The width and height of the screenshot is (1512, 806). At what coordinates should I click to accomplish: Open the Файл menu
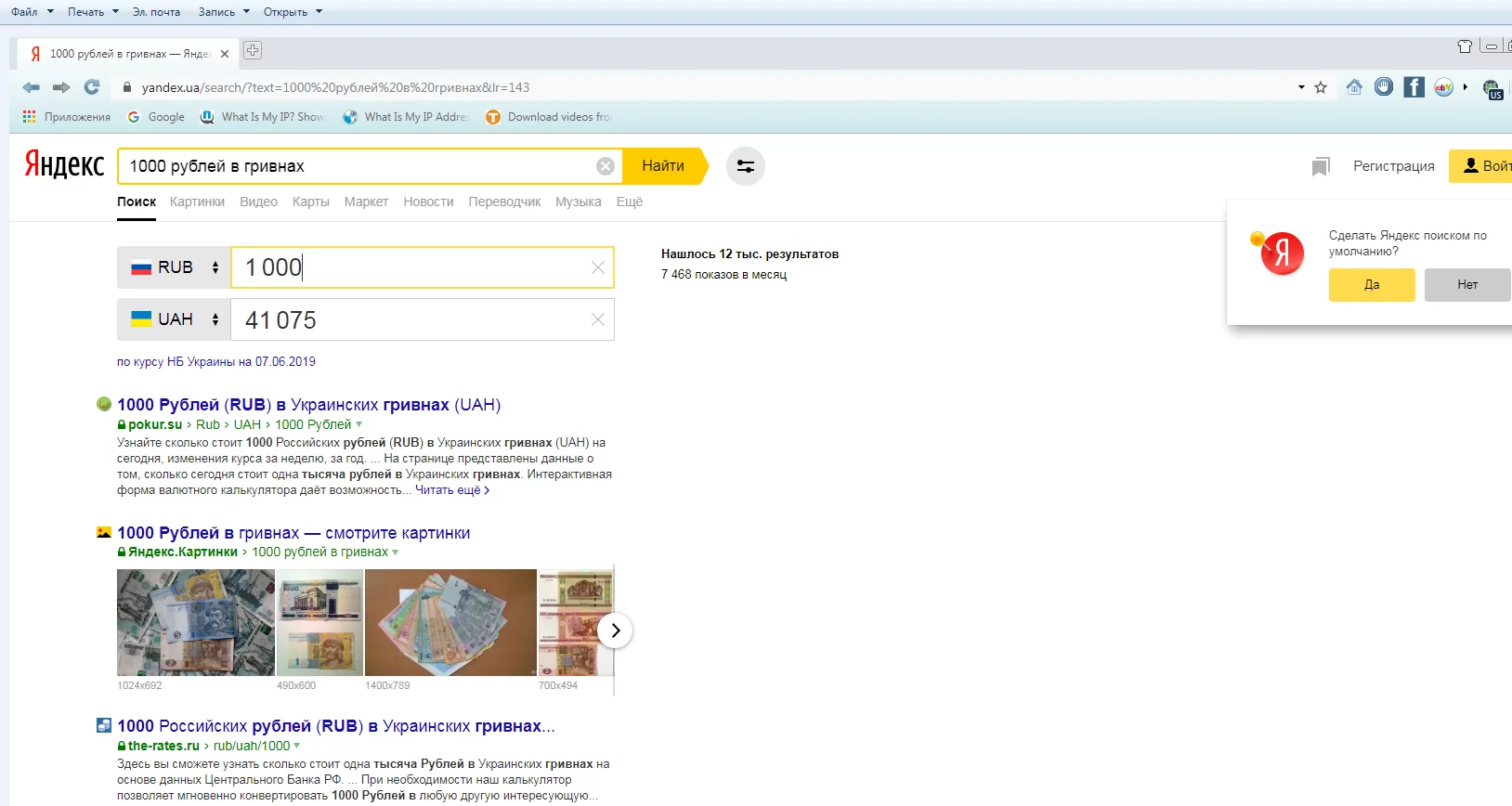25,12
